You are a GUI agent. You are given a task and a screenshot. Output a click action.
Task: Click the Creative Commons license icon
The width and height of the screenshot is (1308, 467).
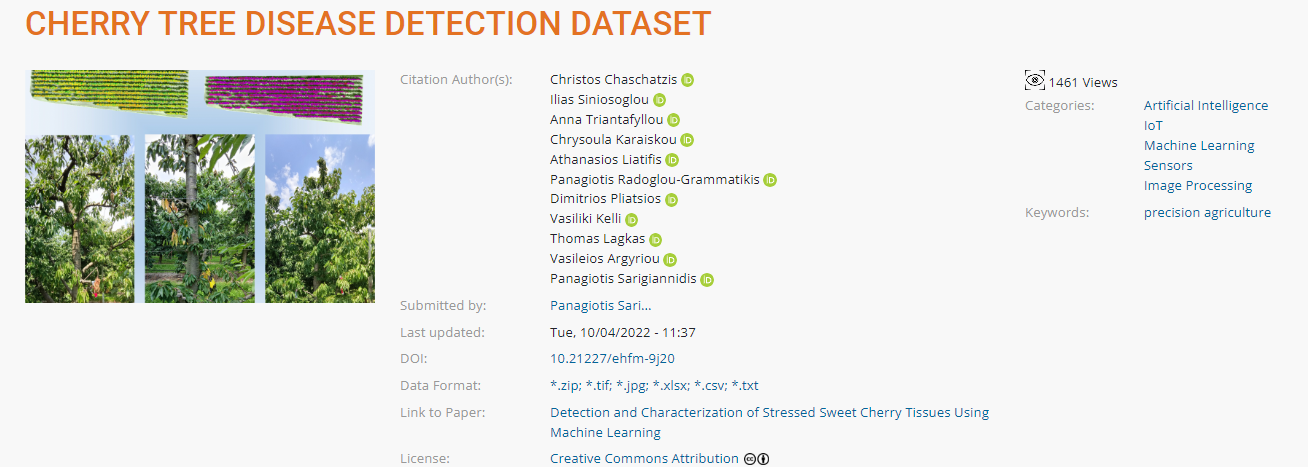pyautogui.click(x=756, y=459)
